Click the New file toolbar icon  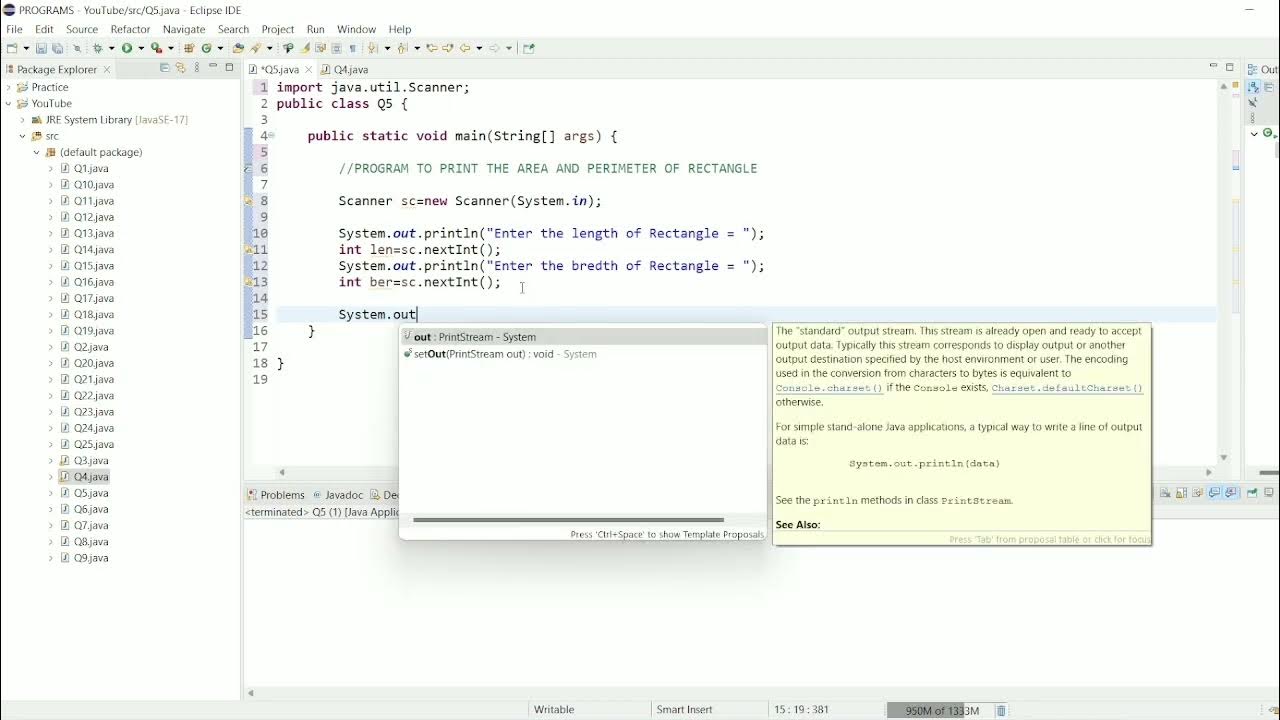[12, 48]
